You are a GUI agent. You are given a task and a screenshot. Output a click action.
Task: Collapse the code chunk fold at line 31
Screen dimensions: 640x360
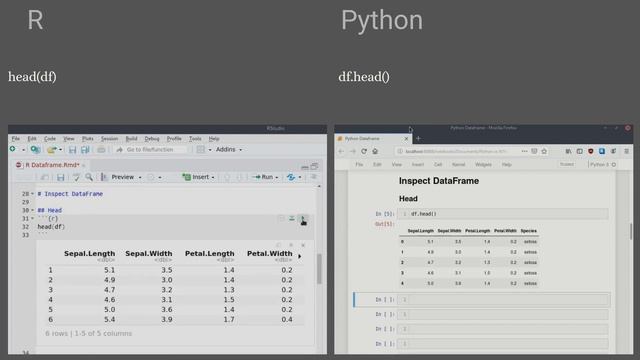[x=32, y=218]
